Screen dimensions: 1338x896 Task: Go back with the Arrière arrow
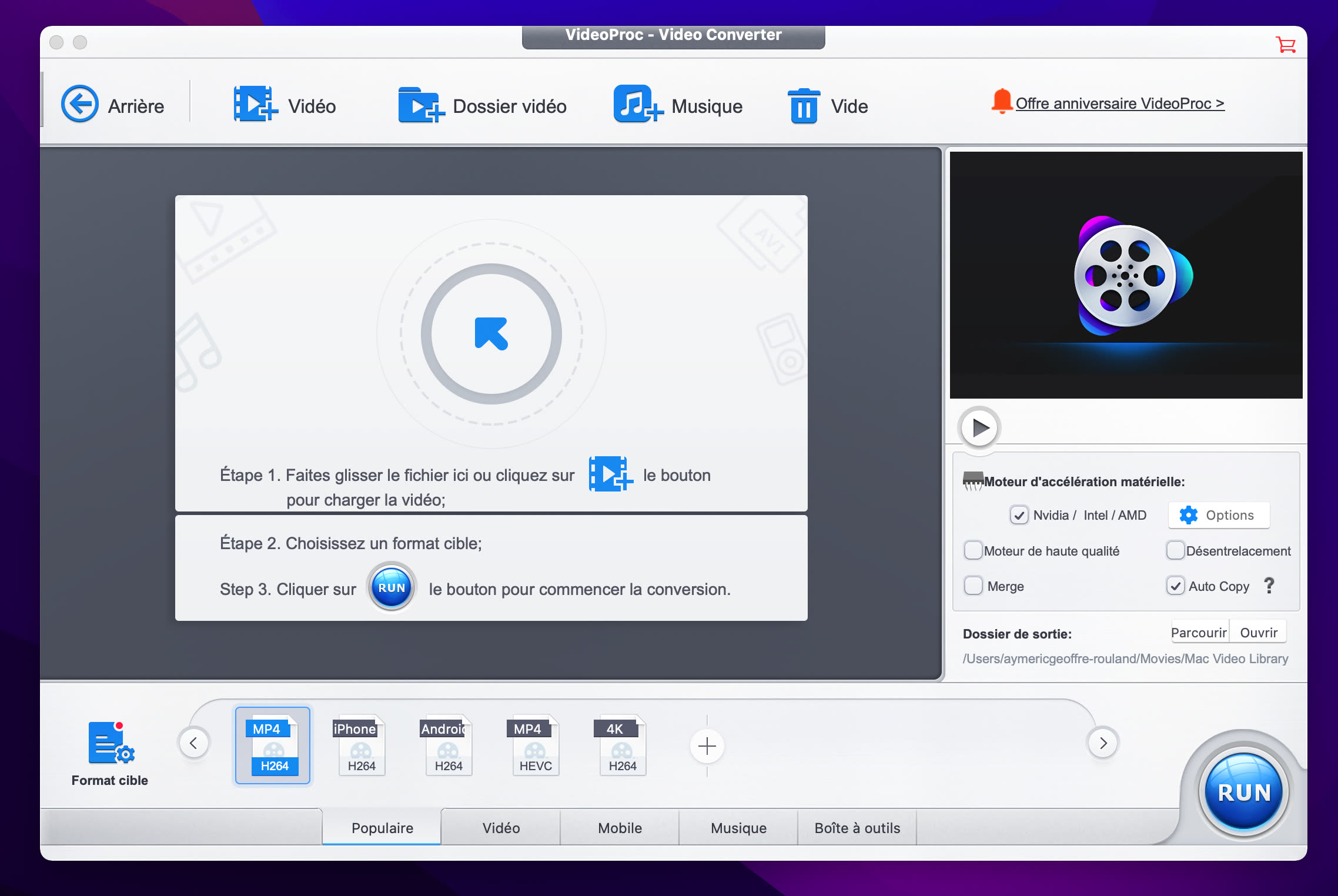click(80, 105)
